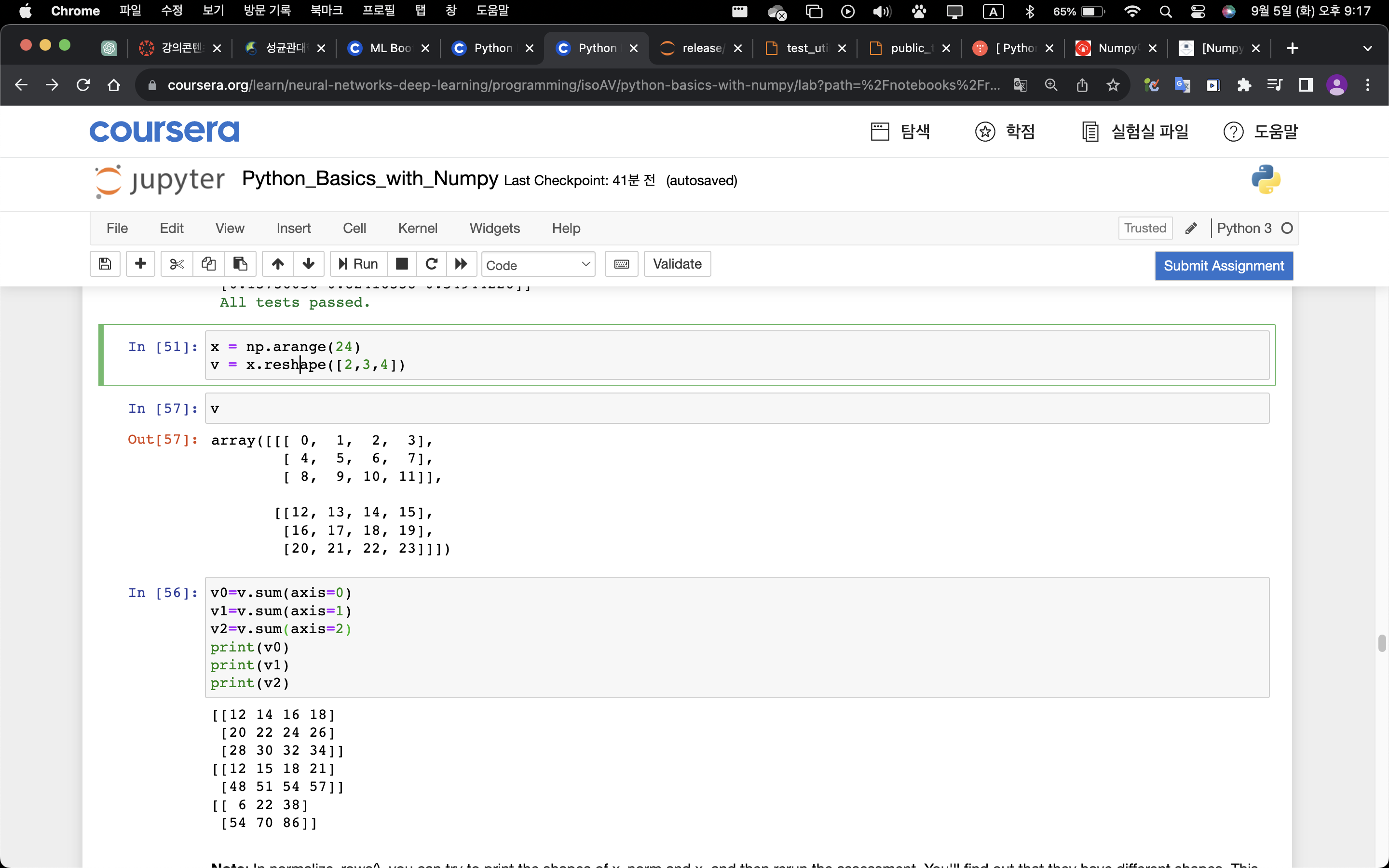Open Chrome three-dot menu

pos(1368,85)
